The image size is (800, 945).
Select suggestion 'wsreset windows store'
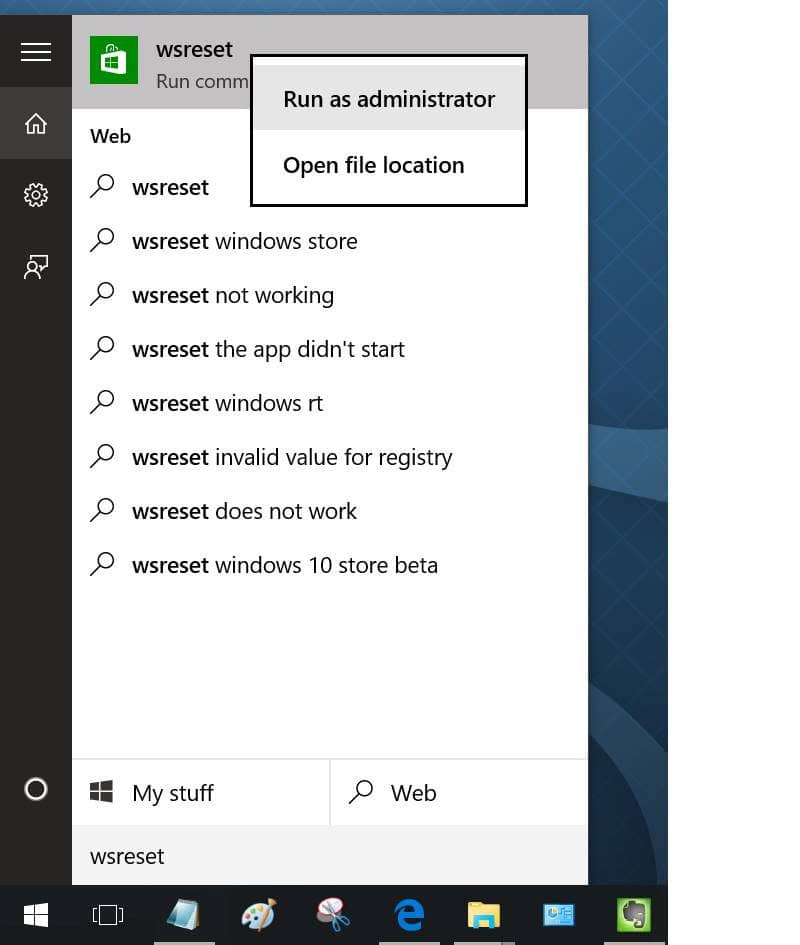click(245, 241)
